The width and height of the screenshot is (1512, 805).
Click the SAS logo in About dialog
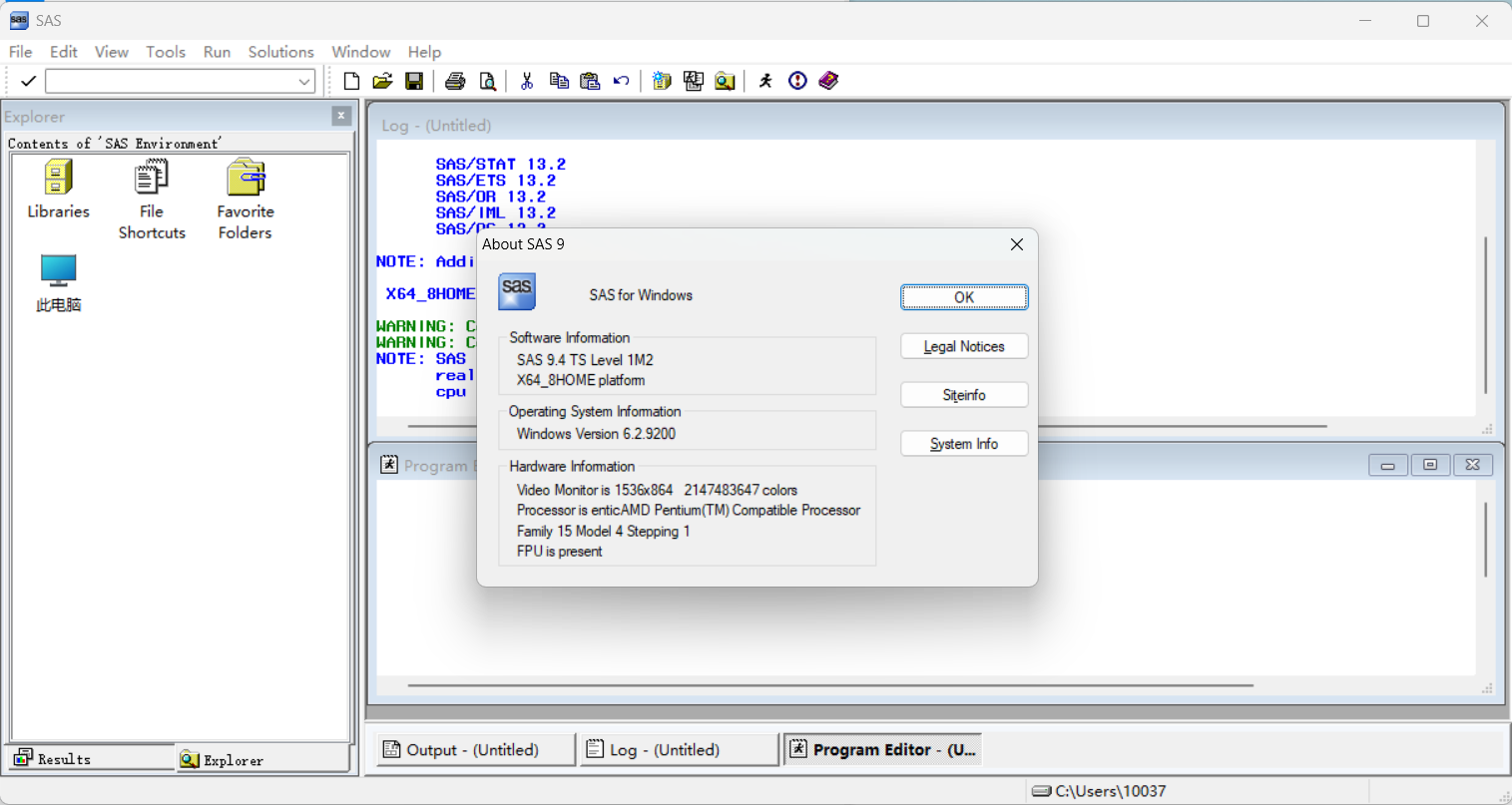point(517,291)
